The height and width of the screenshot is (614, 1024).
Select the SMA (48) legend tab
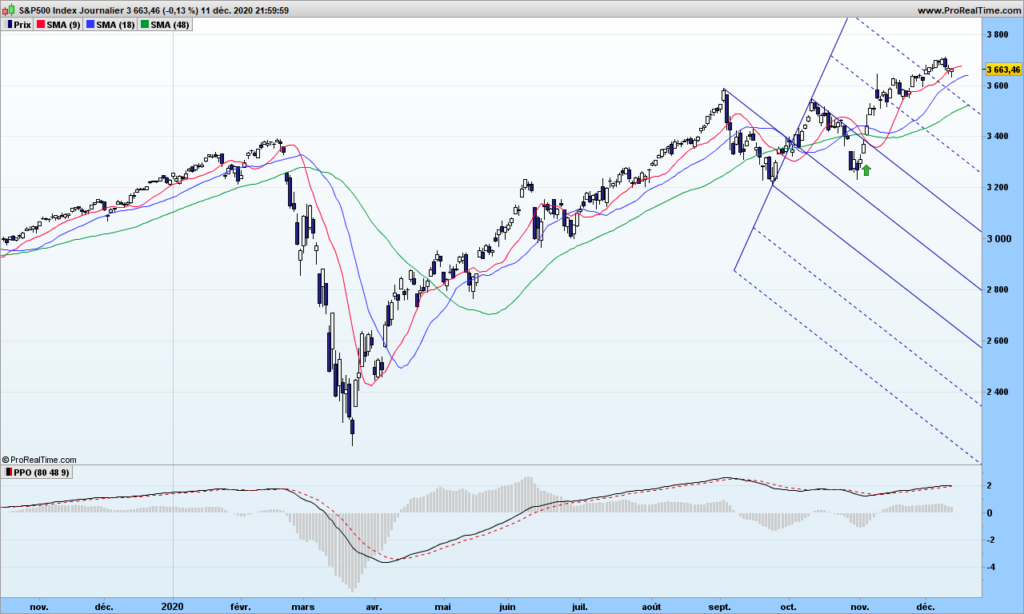point(165,25)
